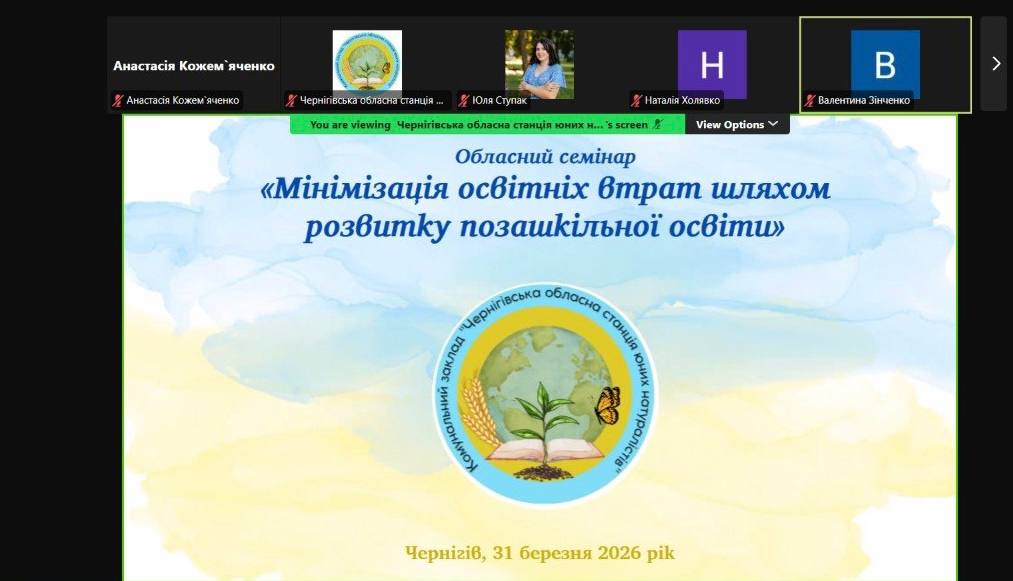The width and height of the screenshot is (1013, 581).
Task: Select the purple Н avatar tile
Action: pyautogui.click(x=712, y=64)
